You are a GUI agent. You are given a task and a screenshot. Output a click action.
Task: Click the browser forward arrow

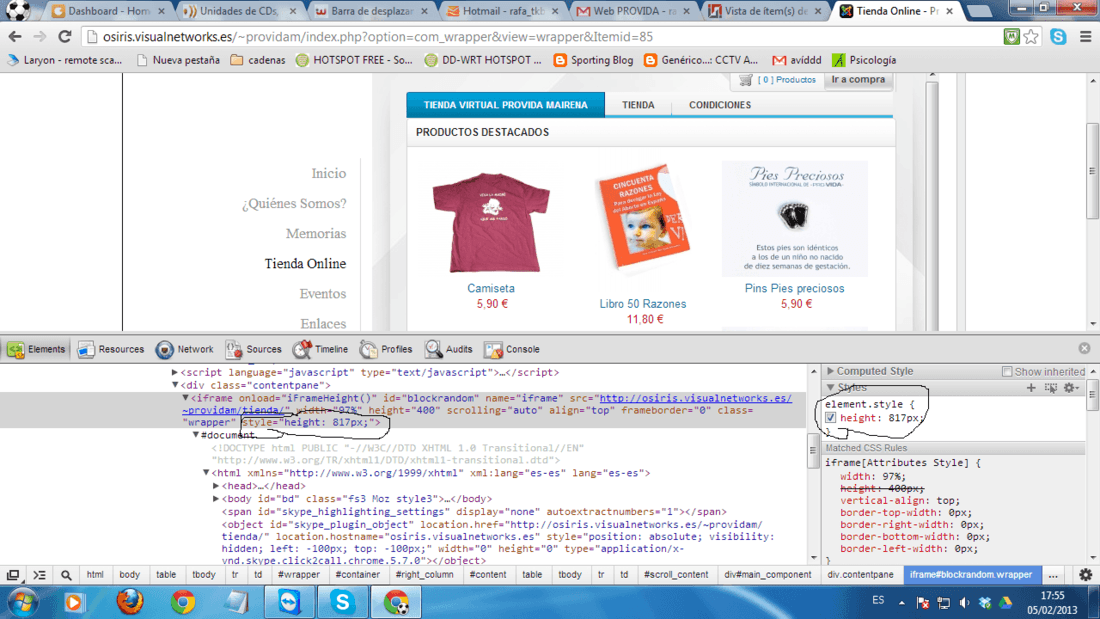(40, 36)
